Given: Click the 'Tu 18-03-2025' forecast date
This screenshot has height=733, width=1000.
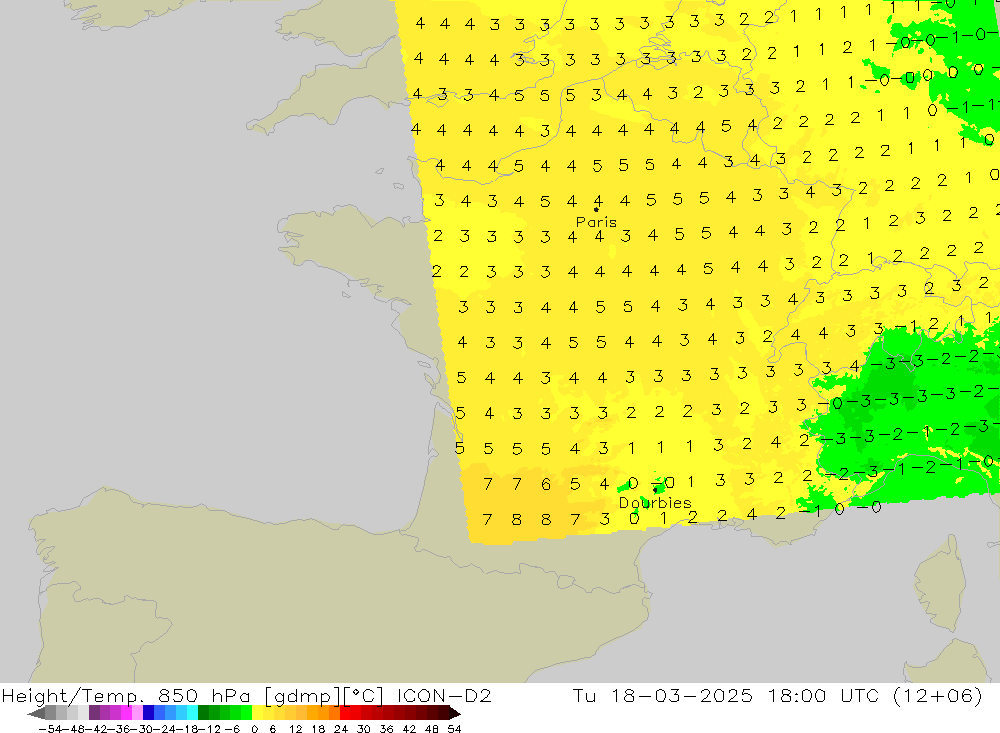Looking at the screenshot, I should click(663, 695).
